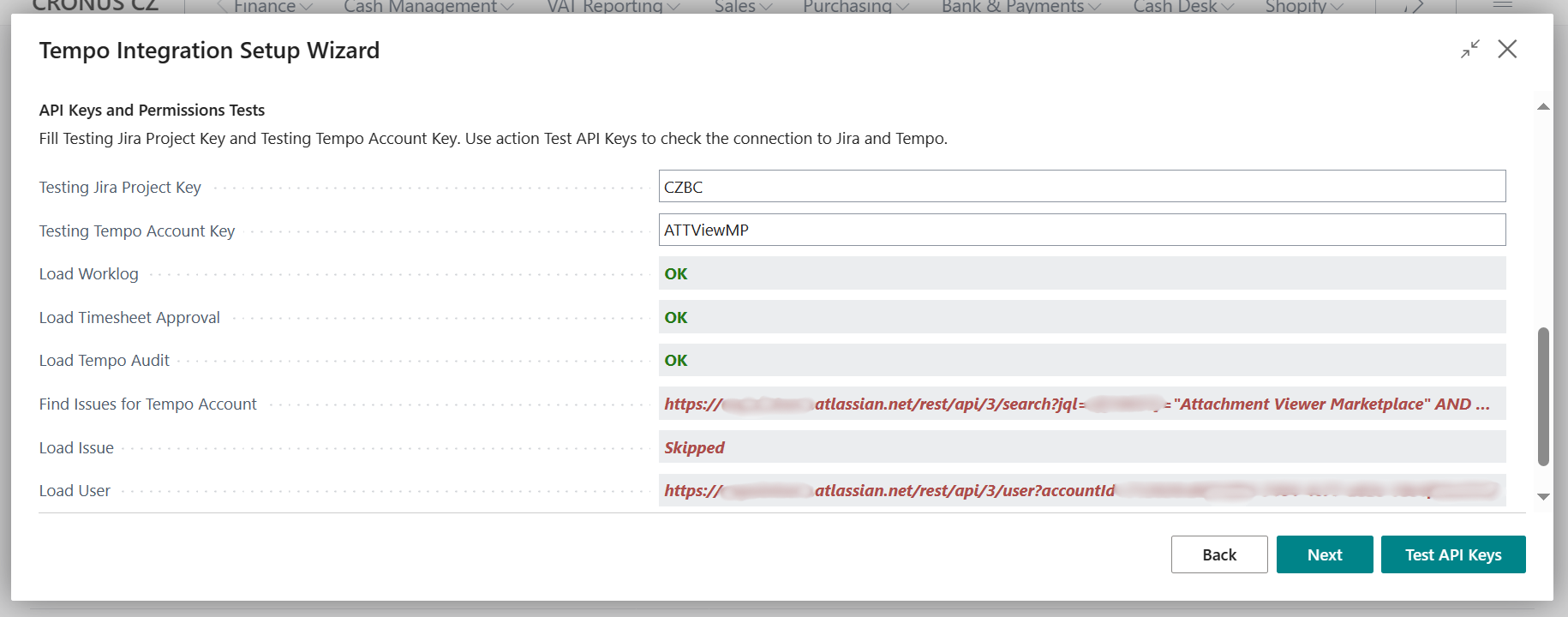Click the Load Tempo Audit OK status

(676, 361)
